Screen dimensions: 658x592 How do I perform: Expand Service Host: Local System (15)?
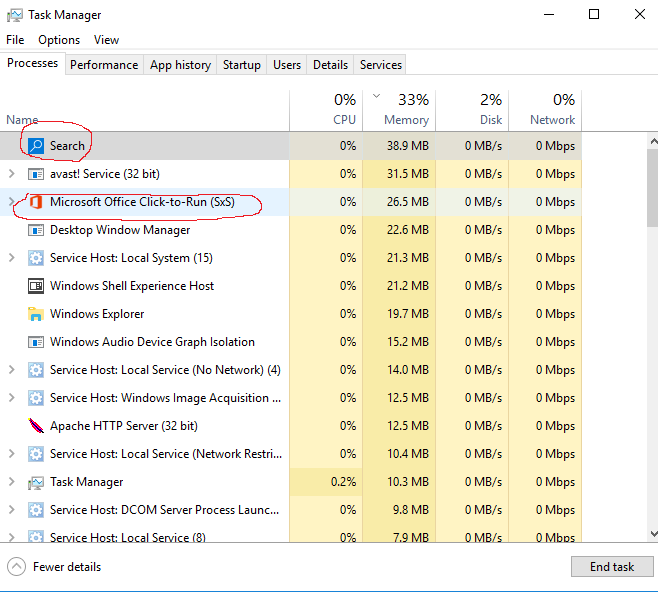pyautogui.click(x=12, y=258)
